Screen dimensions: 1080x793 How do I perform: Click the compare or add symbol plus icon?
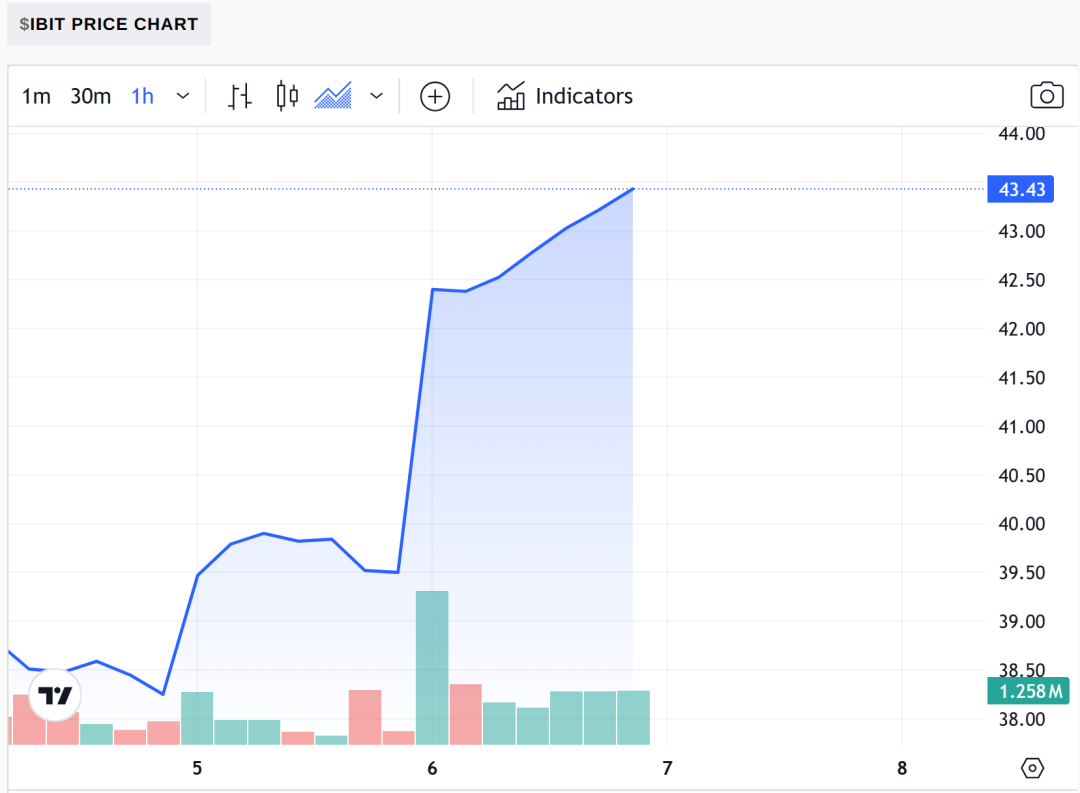pos(435,96)
